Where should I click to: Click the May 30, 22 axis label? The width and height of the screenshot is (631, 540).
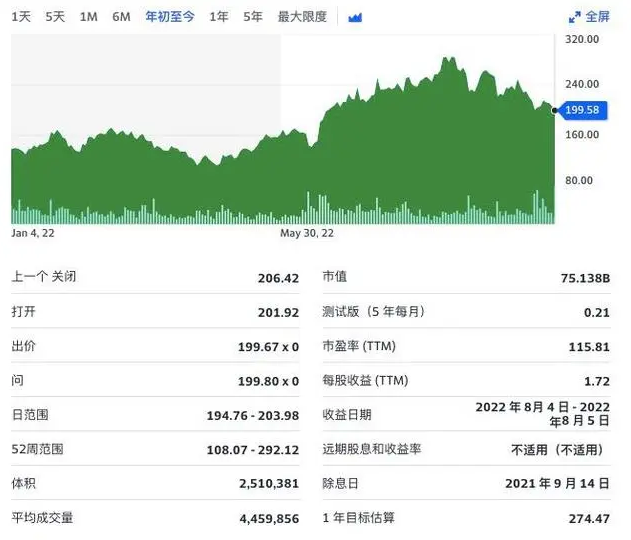(x=307, y=233)
